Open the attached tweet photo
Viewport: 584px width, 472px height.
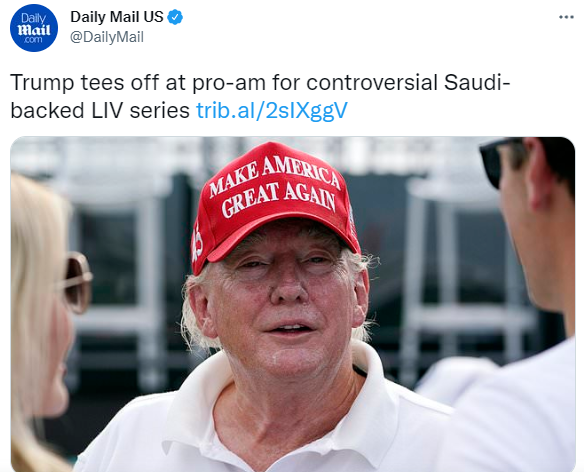pos(293,304)
